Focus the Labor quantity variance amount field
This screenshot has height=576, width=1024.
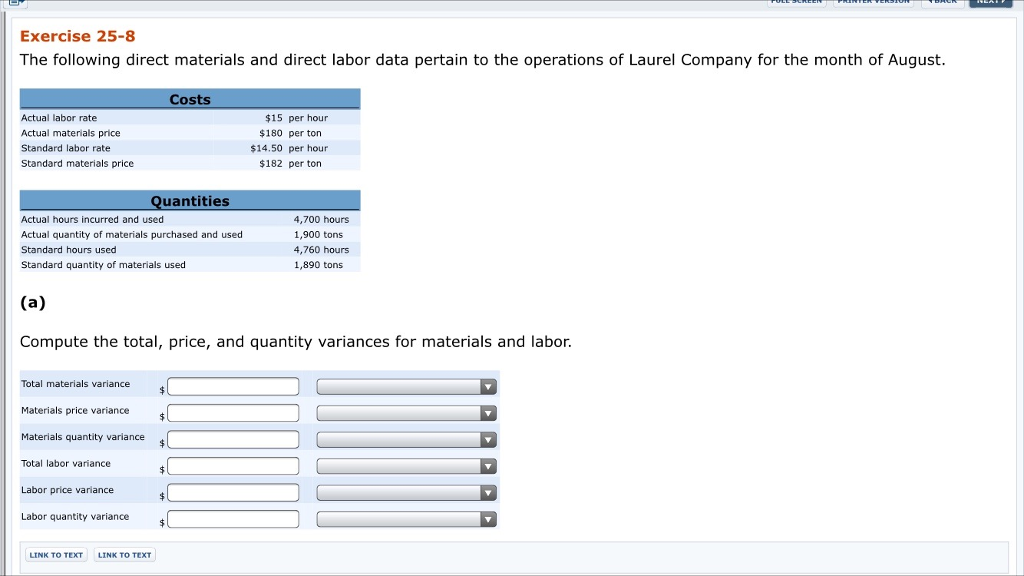coord(233,519)
